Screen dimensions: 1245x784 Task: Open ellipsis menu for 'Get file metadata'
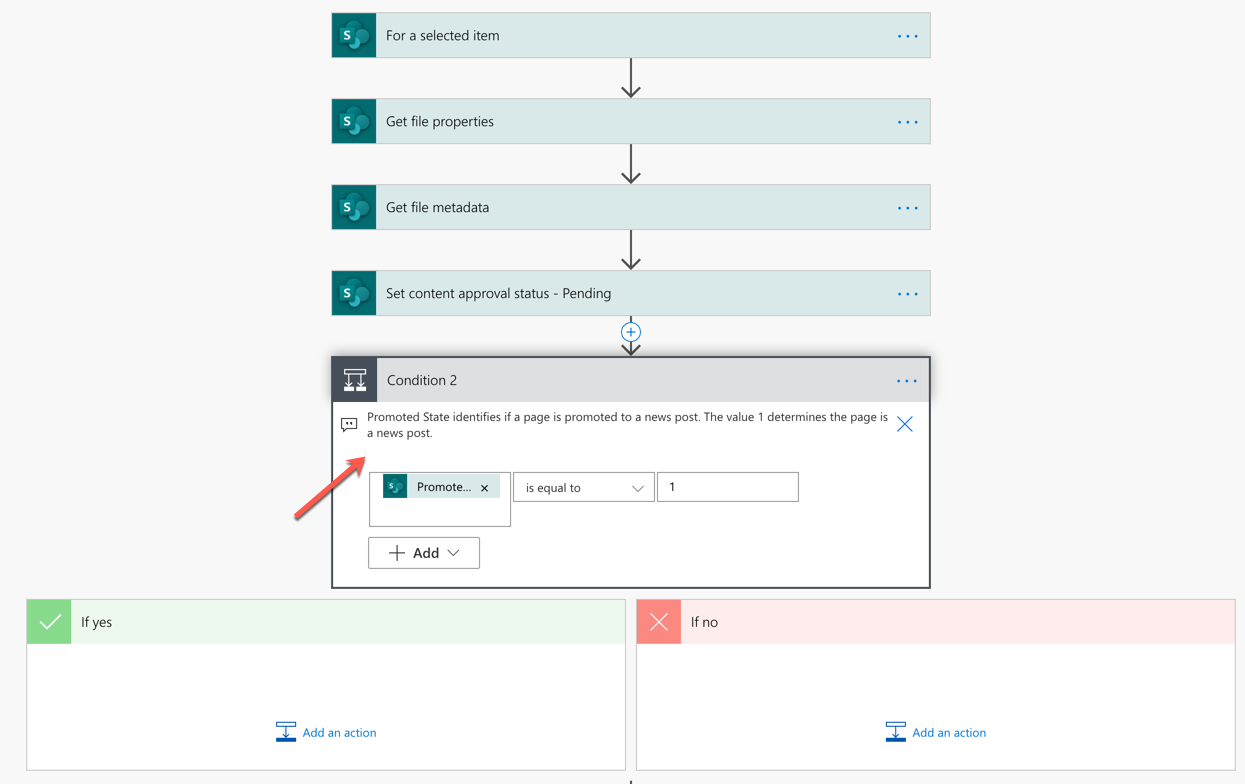click(907, 208)
